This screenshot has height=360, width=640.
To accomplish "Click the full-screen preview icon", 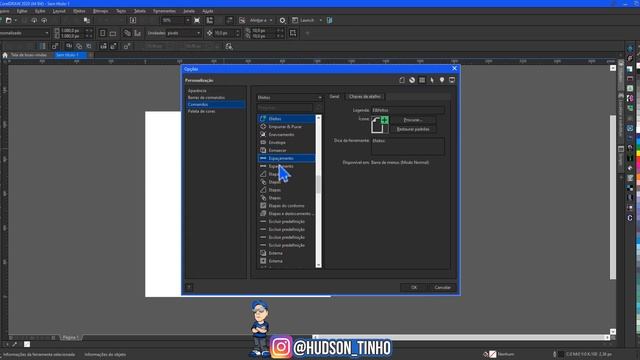I will [x=197, y=20].
